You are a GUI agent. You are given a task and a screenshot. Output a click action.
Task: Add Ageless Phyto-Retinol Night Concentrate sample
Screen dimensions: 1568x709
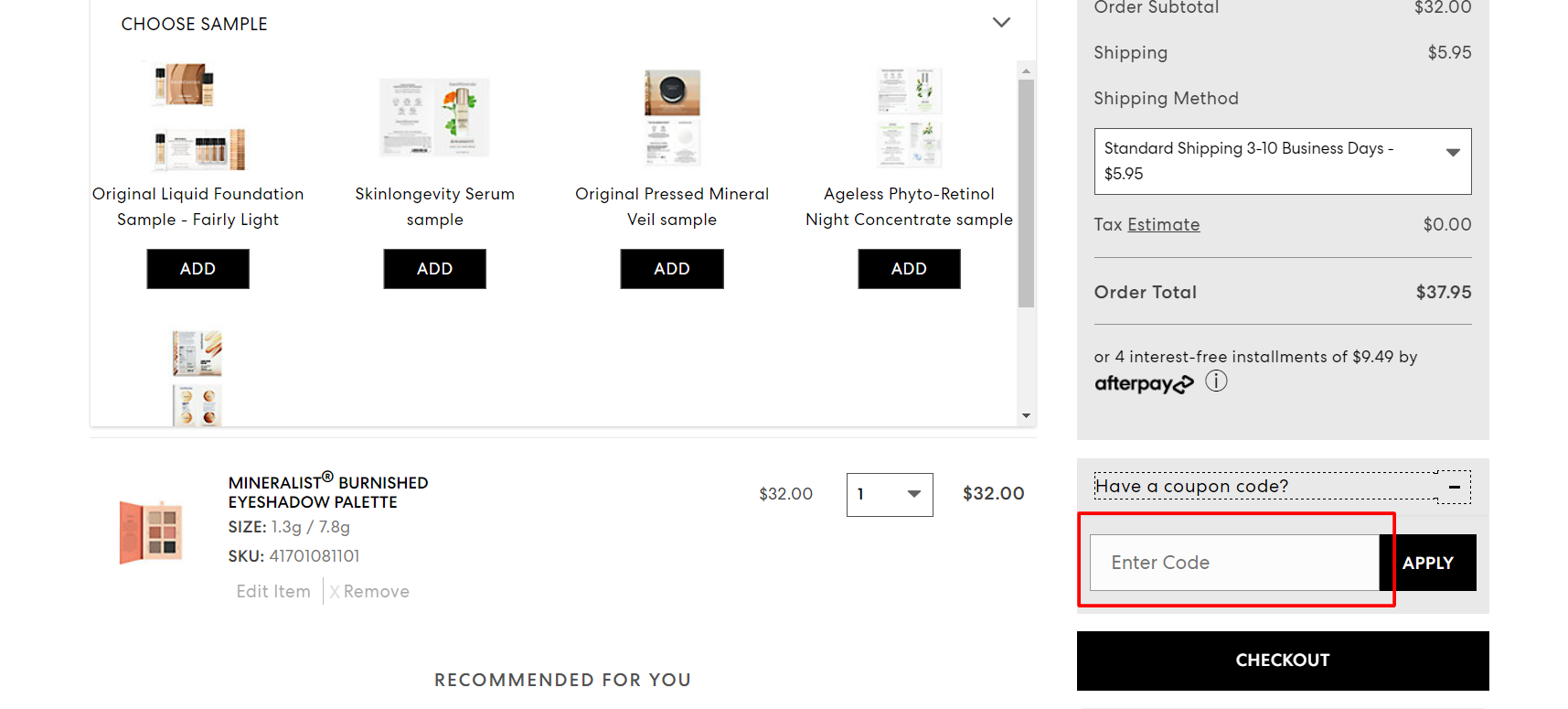click(x=909, y=269)
